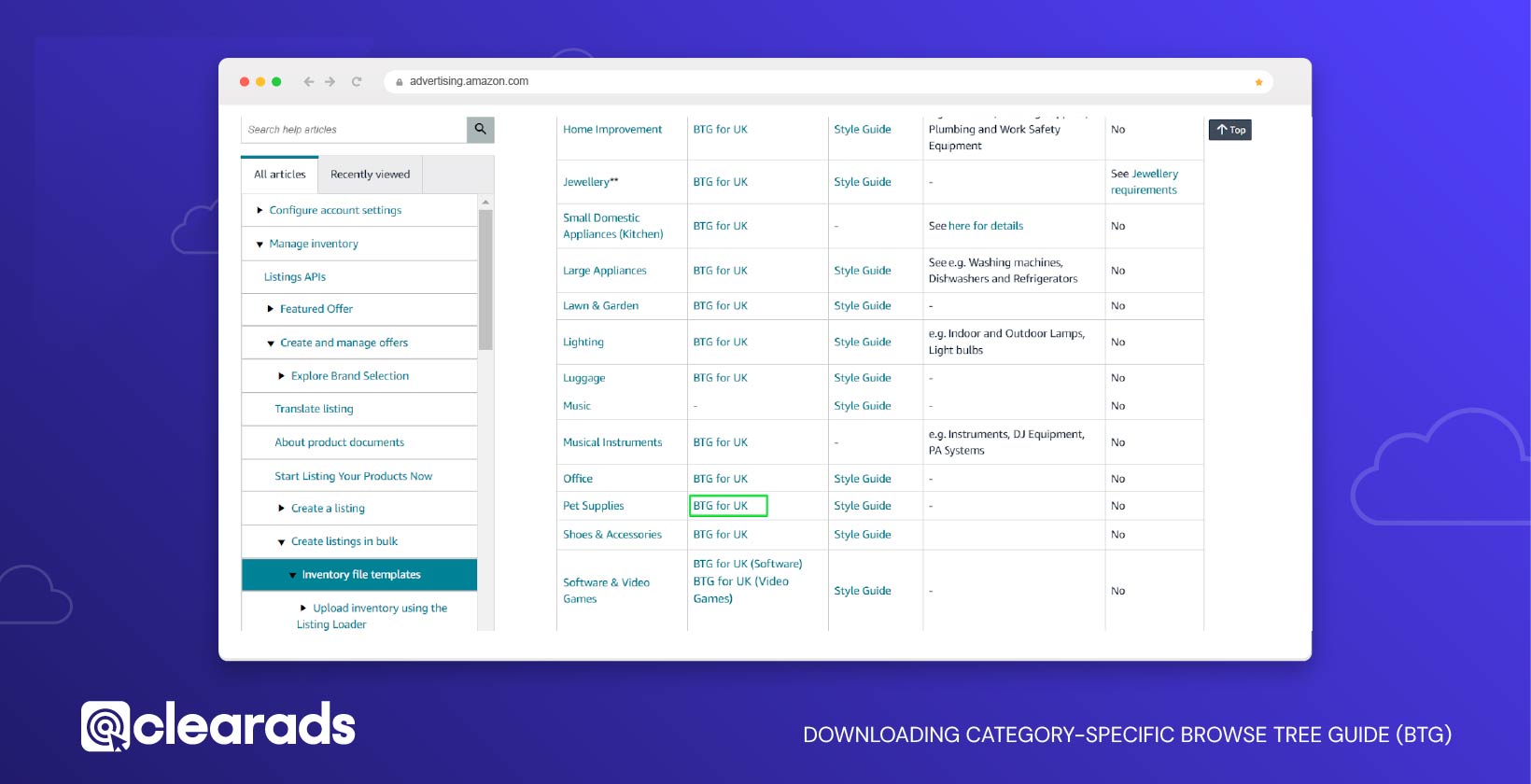Viewport: 1531px width, 784px height.
Task: Click the 'Plumbing and Work Safety Equipment' text
Action: click(994, 138)
